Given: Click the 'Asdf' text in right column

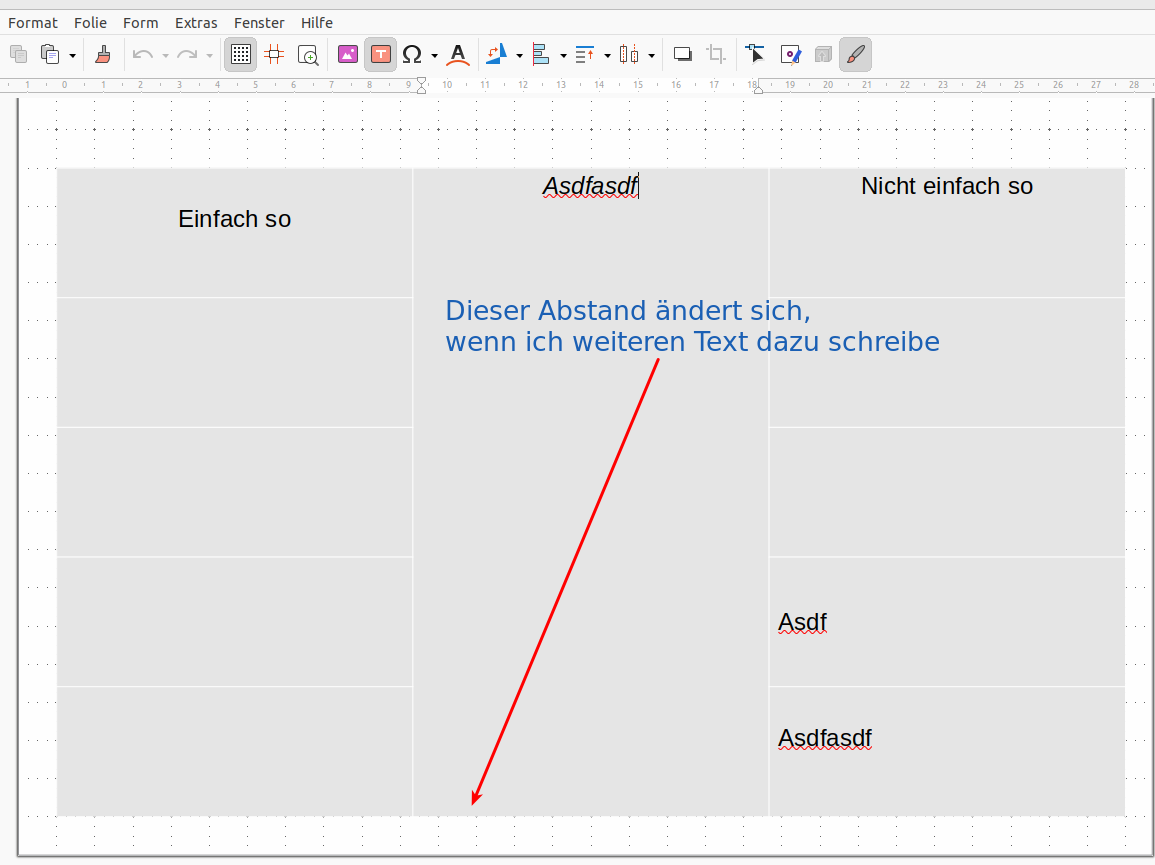Looking at the screenshot, I should (802, 623).
